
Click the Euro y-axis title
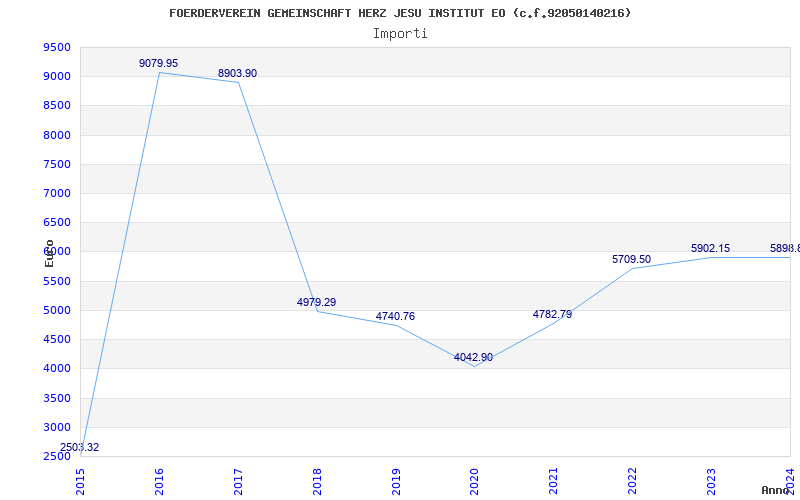pos(49,253)
